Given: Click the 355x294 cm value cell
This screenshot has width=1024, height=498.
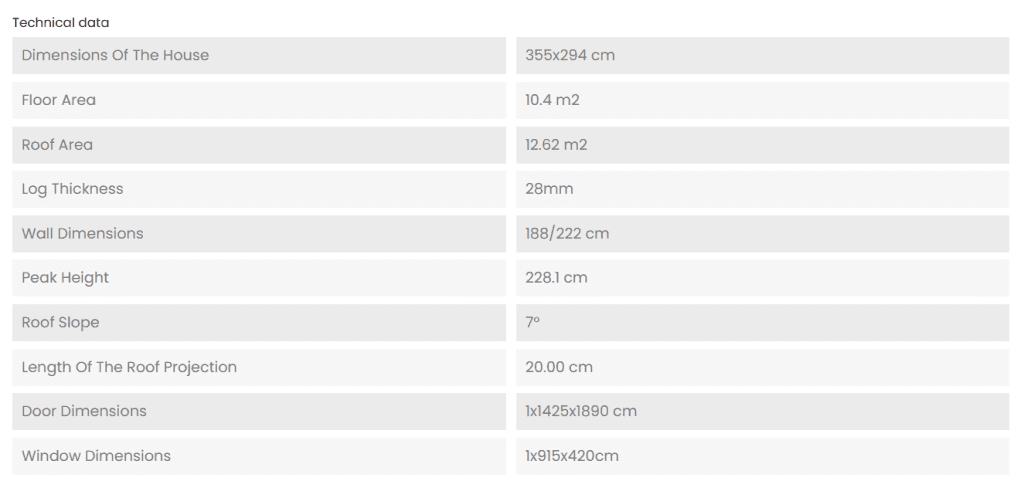Looking at the screenshot, I should tap(570, 55).
